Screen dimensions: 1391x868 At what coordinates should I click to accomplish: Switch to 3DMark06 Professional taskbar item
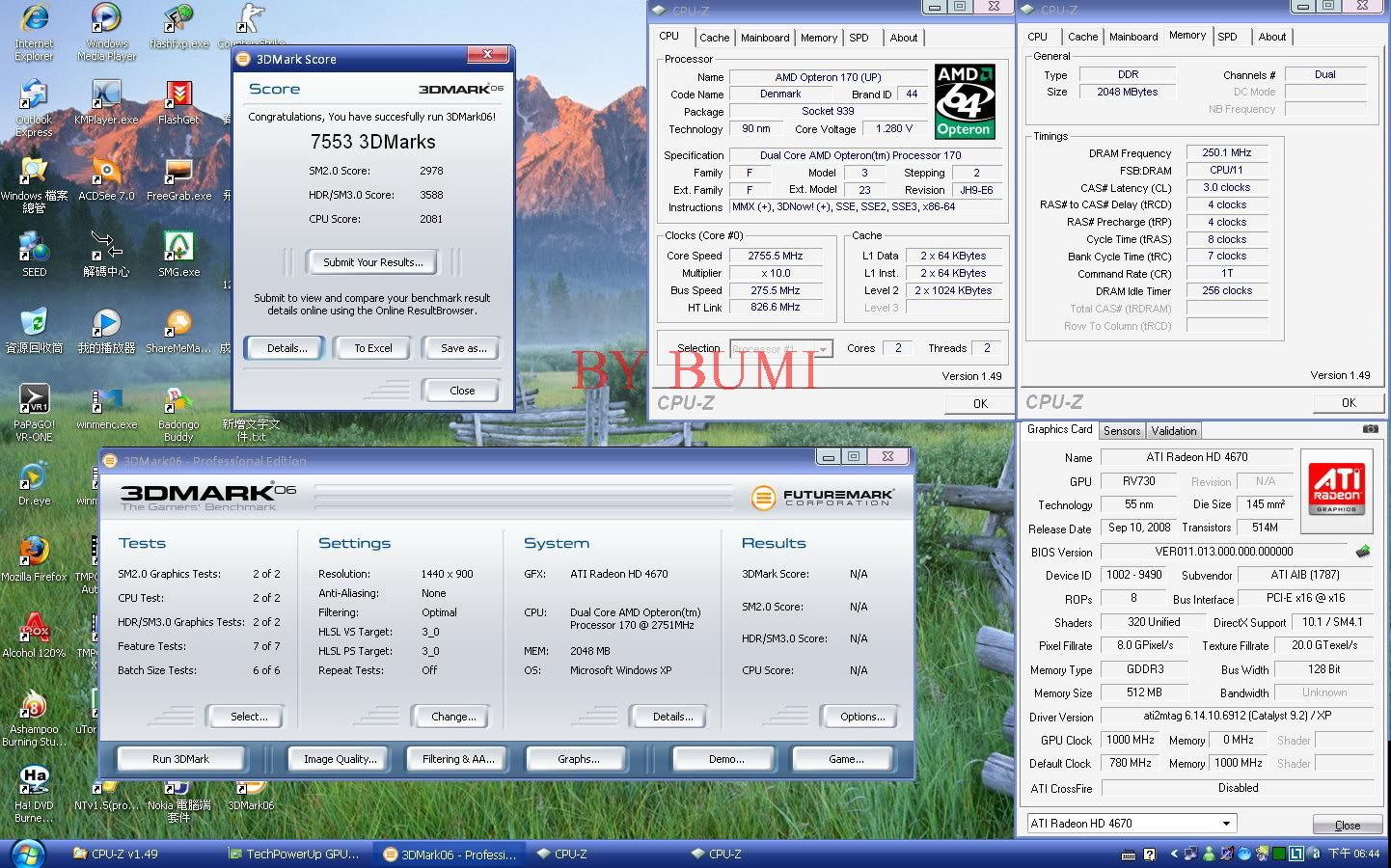tap(450, 854)
